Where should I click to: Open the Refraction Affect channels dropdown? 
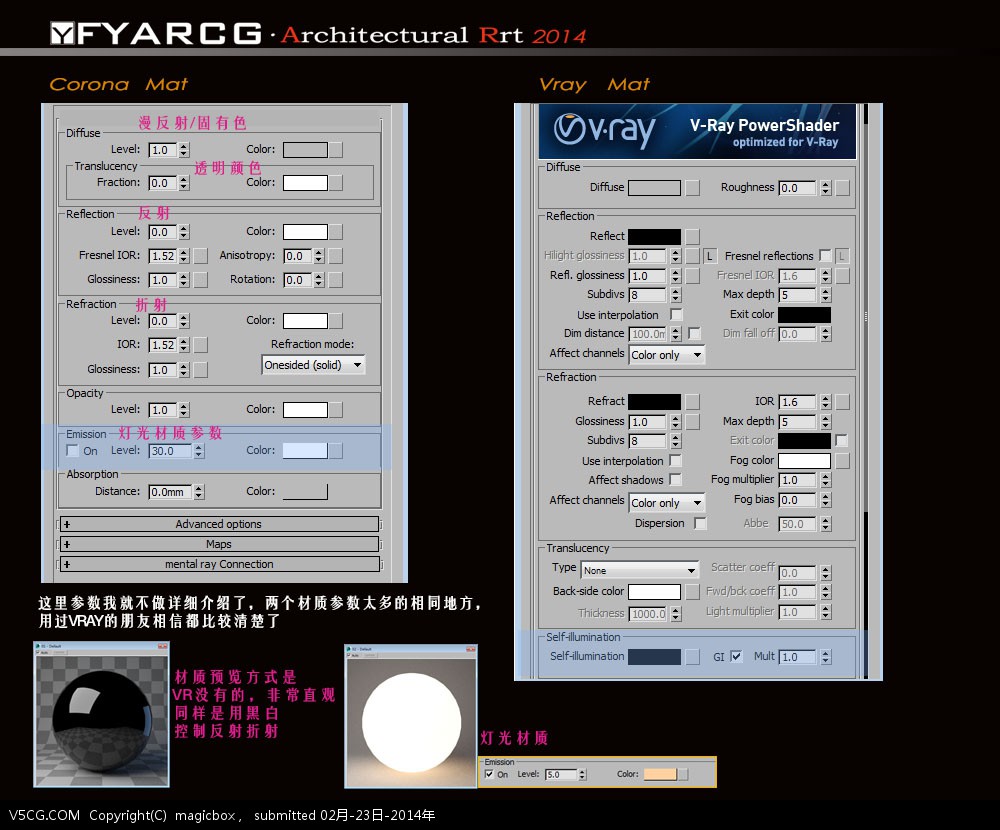(666, 503)
